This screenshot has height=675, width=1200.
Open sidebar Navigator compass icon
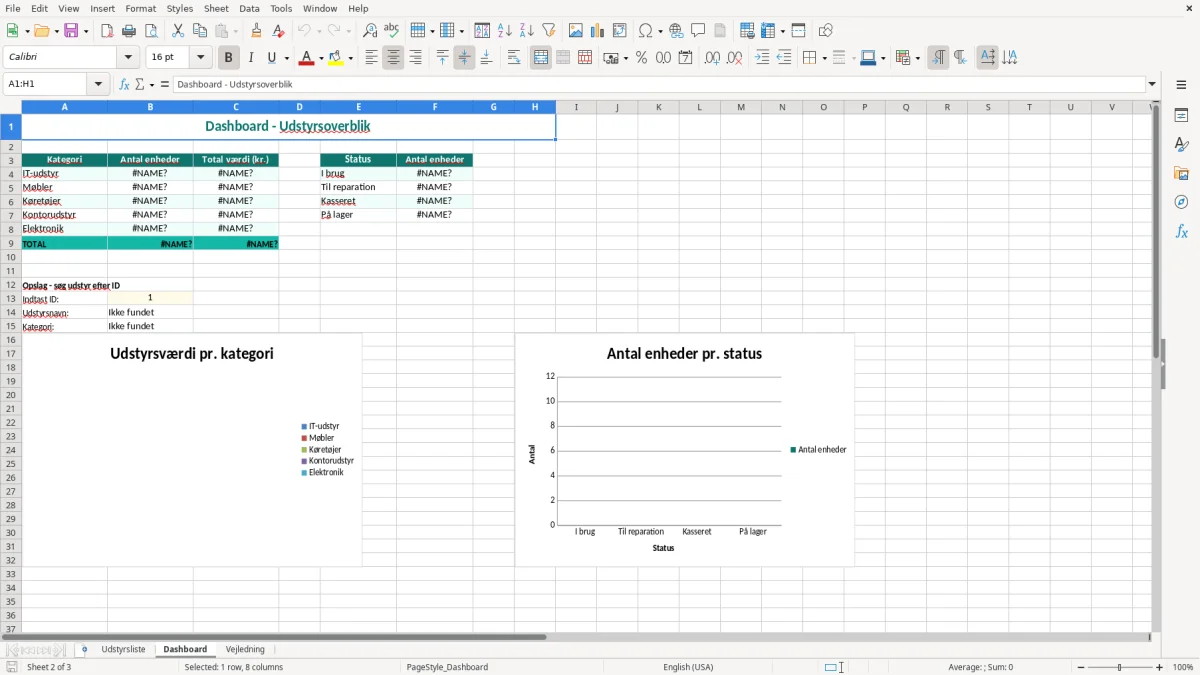coord(1181,203)
